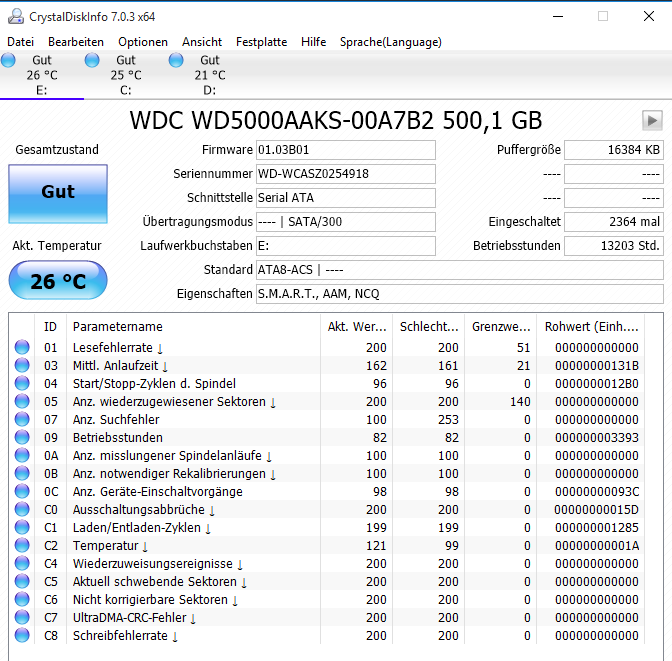Click the Grenzwe... column header

tap(501, 327)
